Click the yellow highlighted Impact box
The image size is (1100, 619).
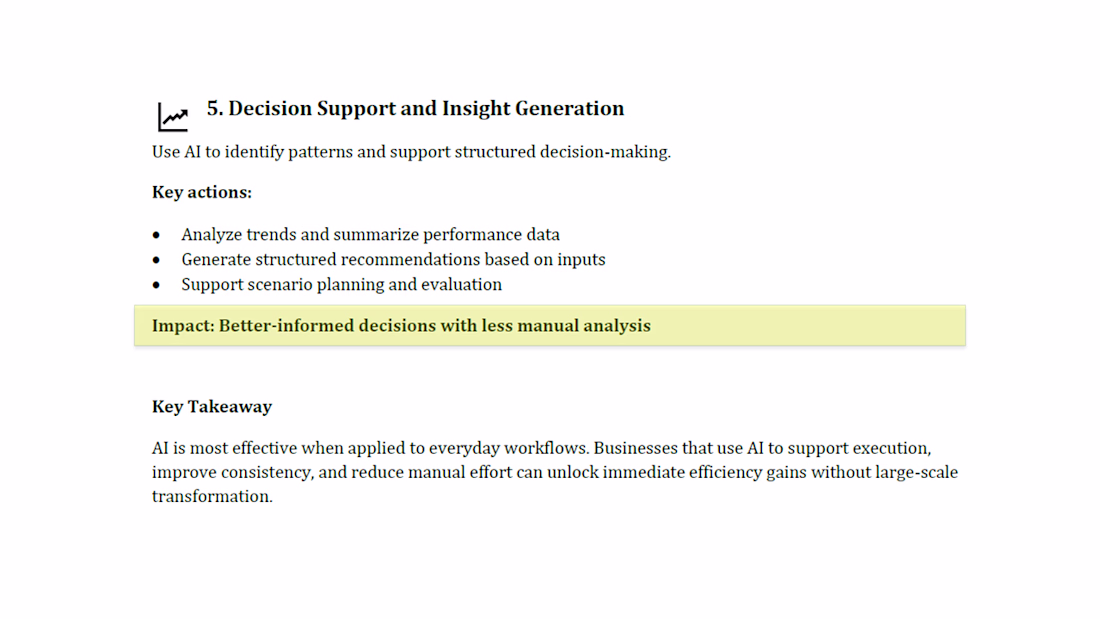point(550,326)
